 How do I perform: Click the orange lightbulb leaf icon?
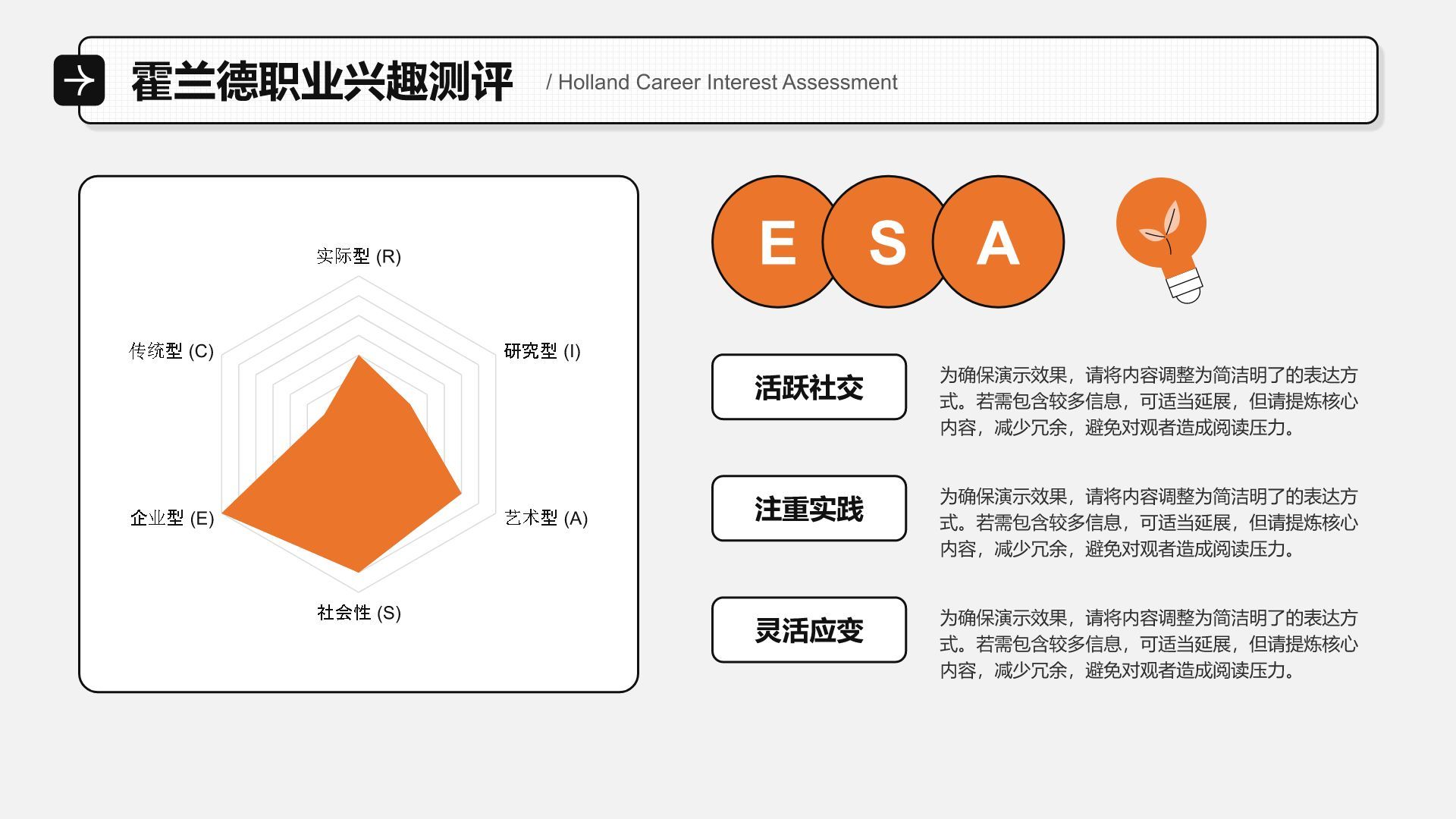(1161, 229)
